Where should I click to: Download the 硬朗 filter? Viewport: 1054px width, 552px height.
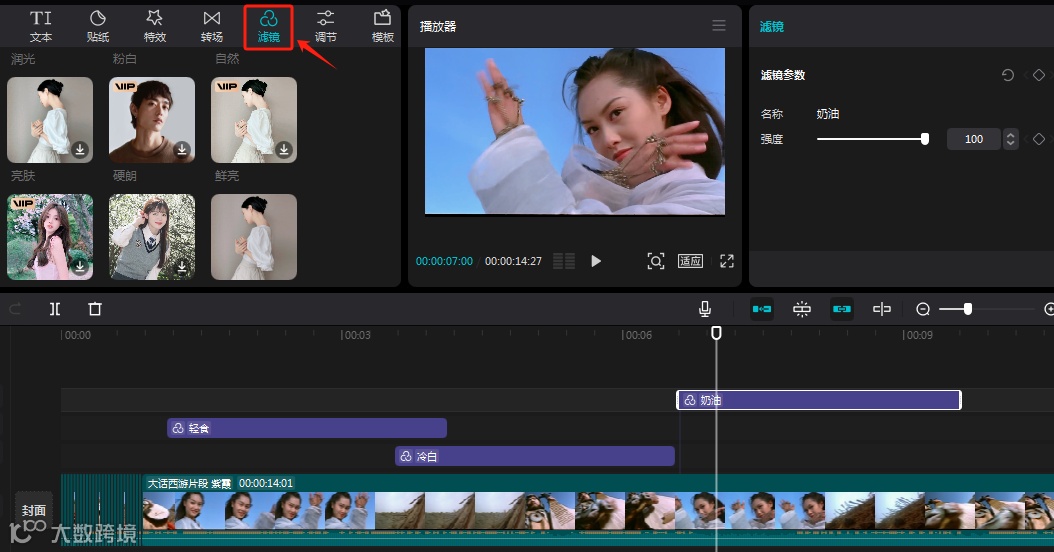[182, 149]
